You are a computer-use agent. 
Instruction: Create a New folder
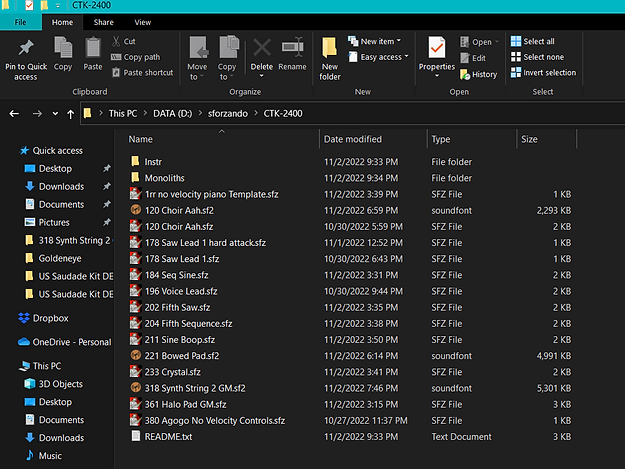click(330, 59)
